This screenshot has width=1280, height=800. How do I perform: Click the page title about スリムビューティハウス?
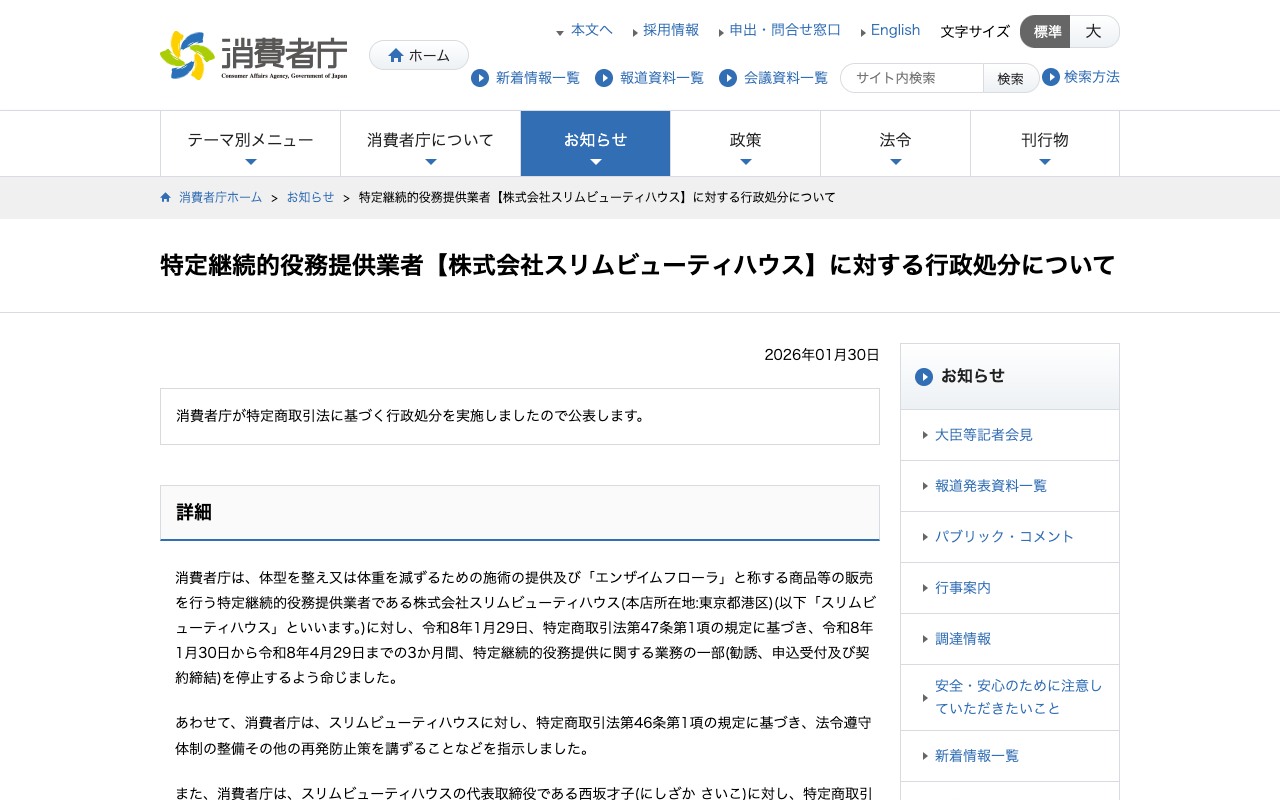638,266
